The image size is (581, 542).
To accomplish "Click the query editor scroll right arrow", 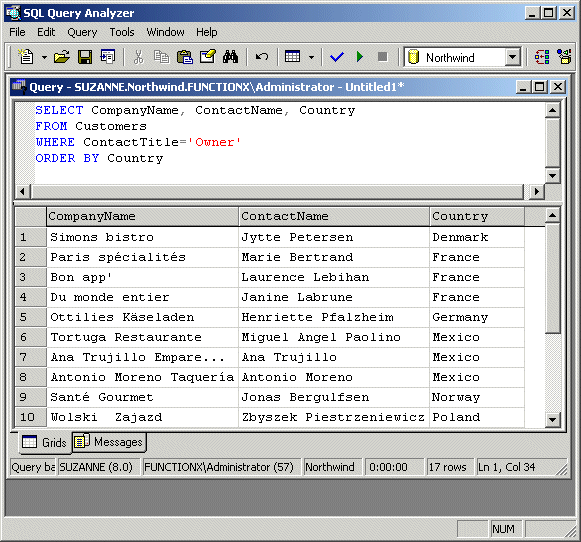I will [x=536, y=192].
